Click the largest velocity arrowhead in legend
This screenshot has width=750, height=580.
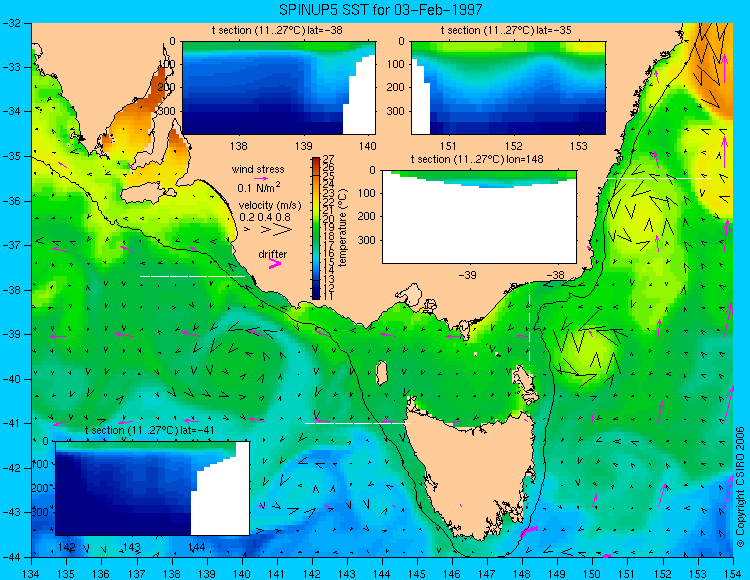(x=282, y=230)
